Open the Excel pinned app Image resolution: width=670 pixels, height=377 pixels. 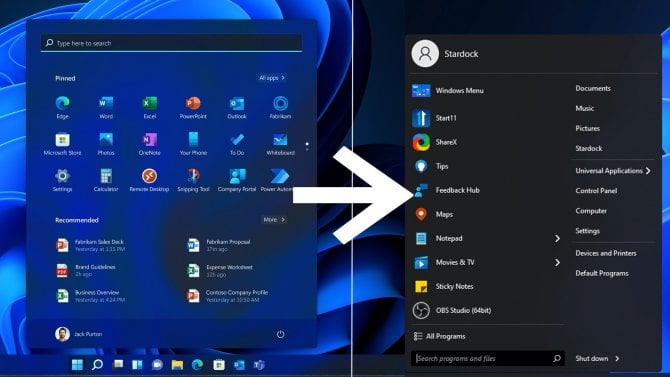150,107
